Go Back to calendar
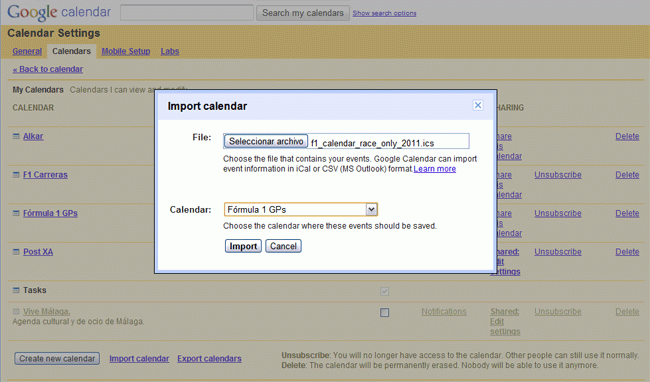 pyautogui.click(x=48, y=69)
